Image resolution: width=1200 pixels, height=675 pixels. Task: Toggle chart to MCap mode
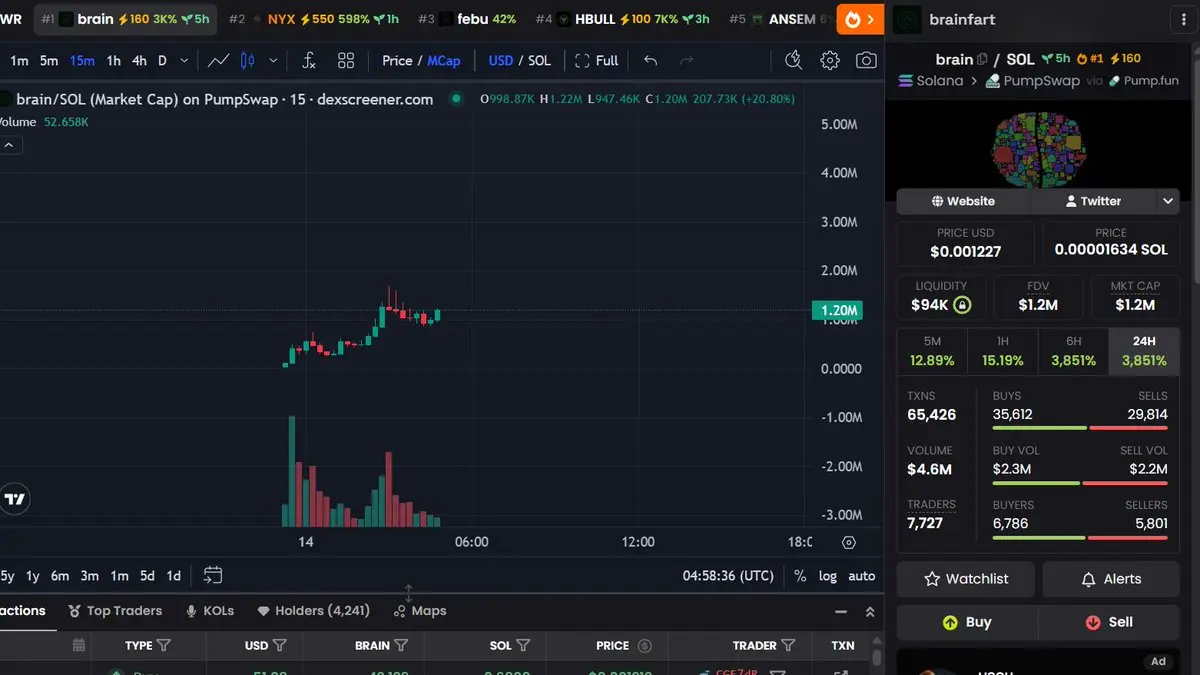click(444, 60)
